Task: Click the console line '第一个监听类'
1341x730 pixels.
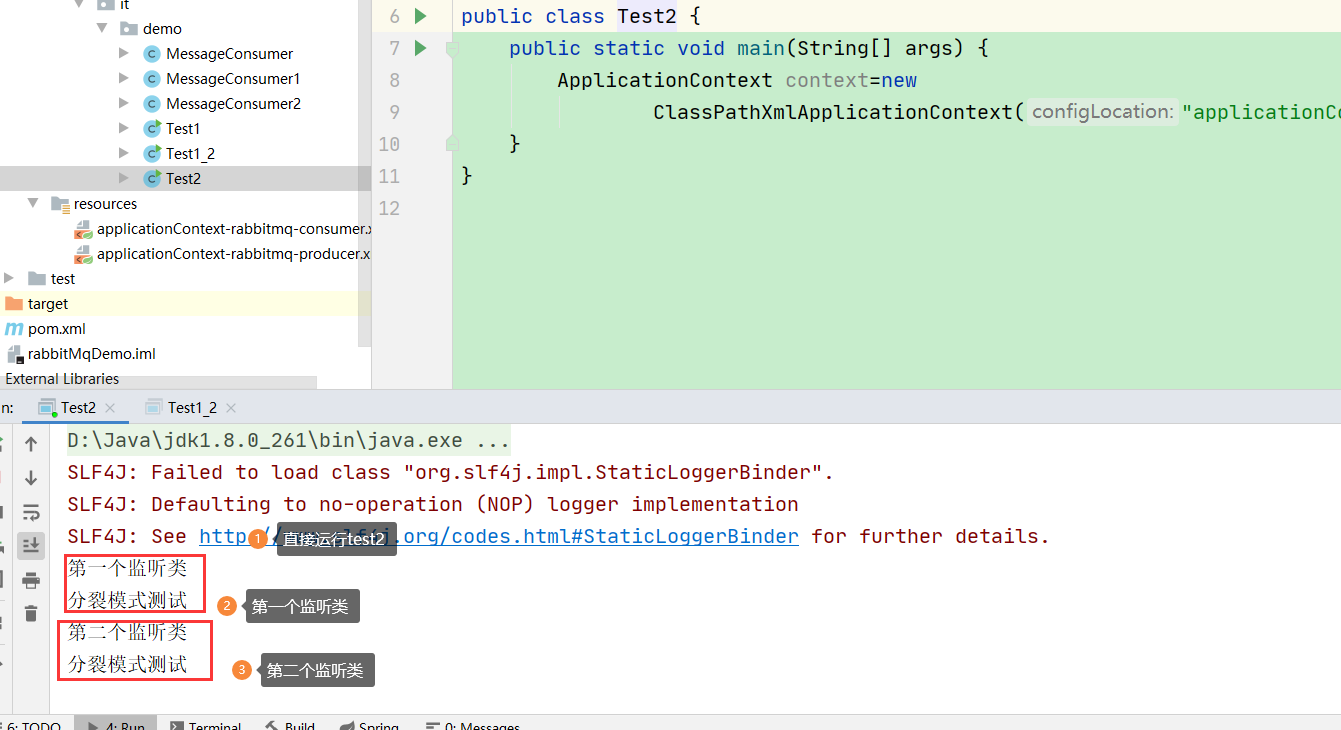Action: 127,568
